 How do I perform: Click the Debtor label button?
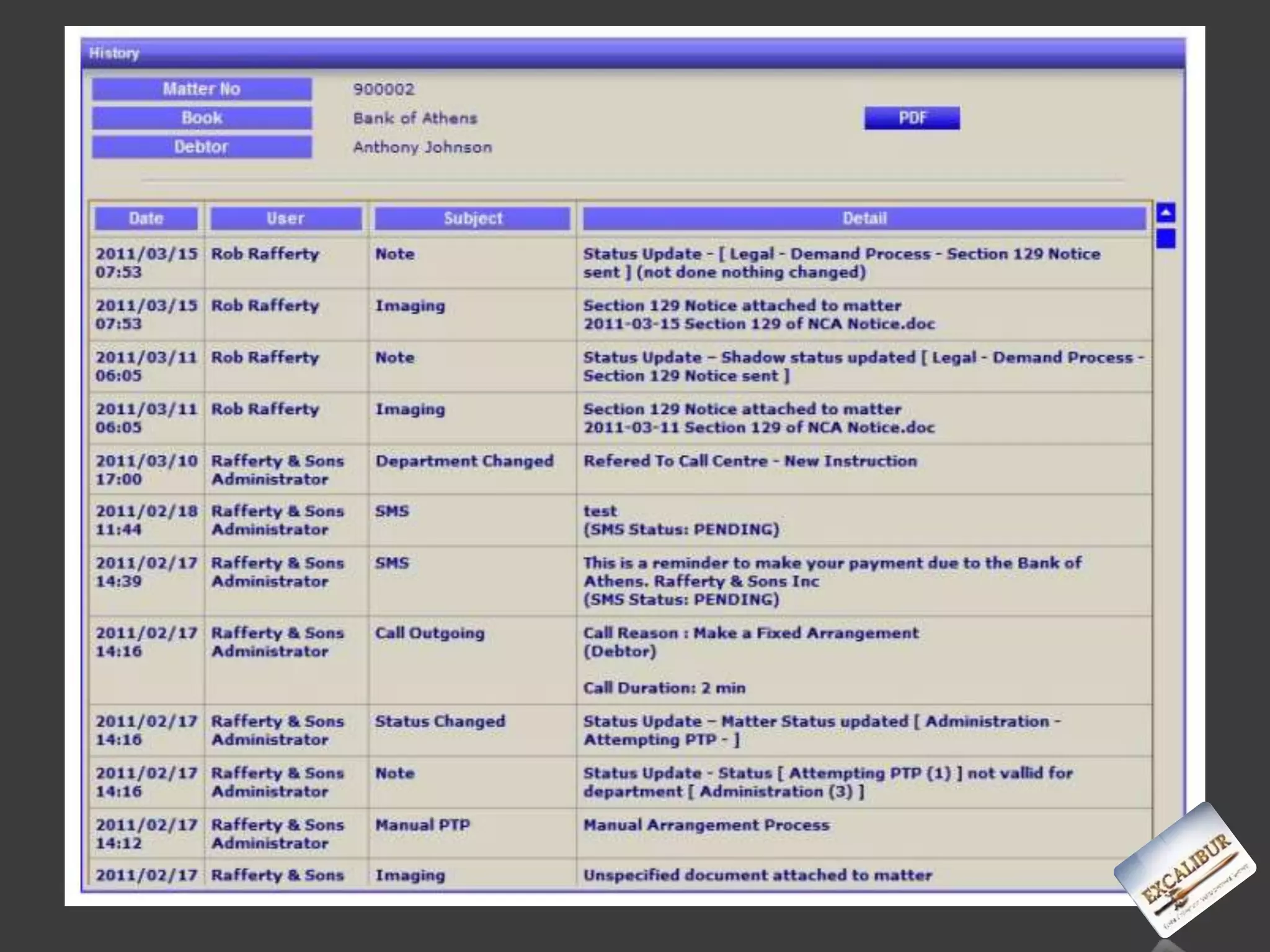tap(202, 147)
